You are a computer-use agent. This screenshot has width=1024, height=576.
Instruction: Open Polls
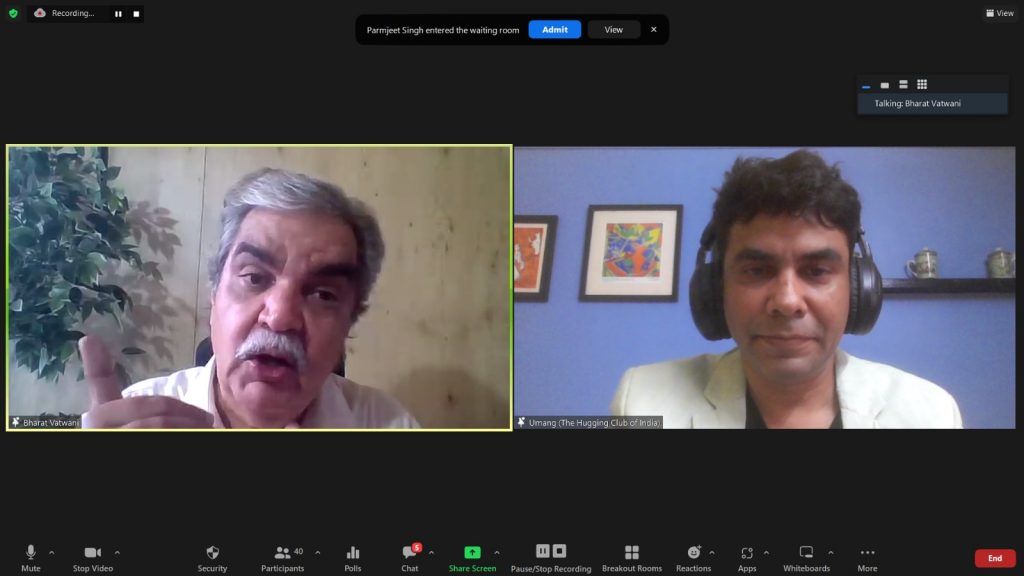[x=353, y=558]
